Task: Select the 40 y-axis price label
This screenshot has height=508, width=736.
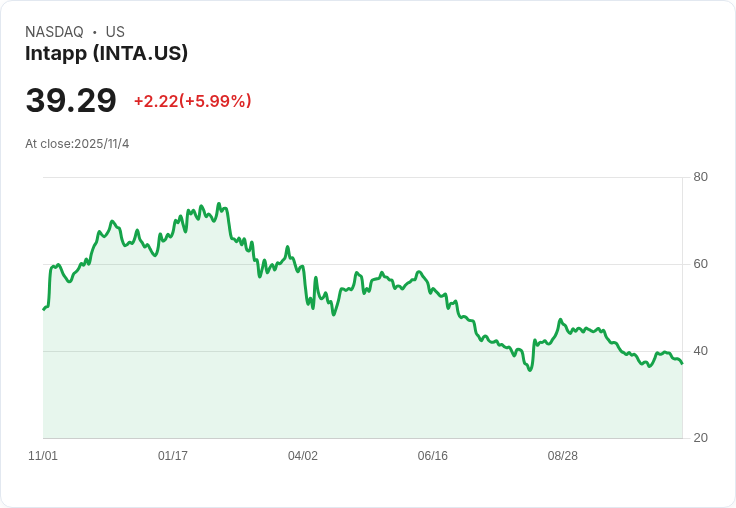Action: 701,351
